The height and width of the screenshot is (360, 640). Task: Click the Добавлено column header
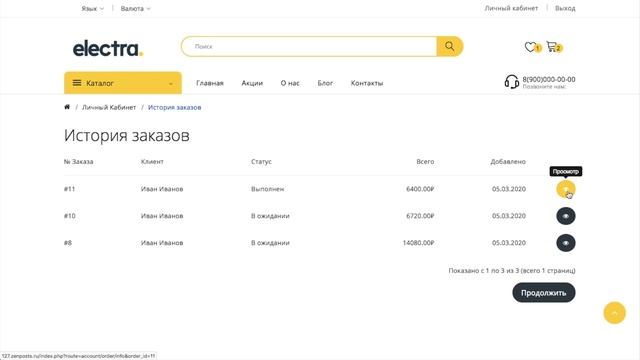[x=508, y=162]
